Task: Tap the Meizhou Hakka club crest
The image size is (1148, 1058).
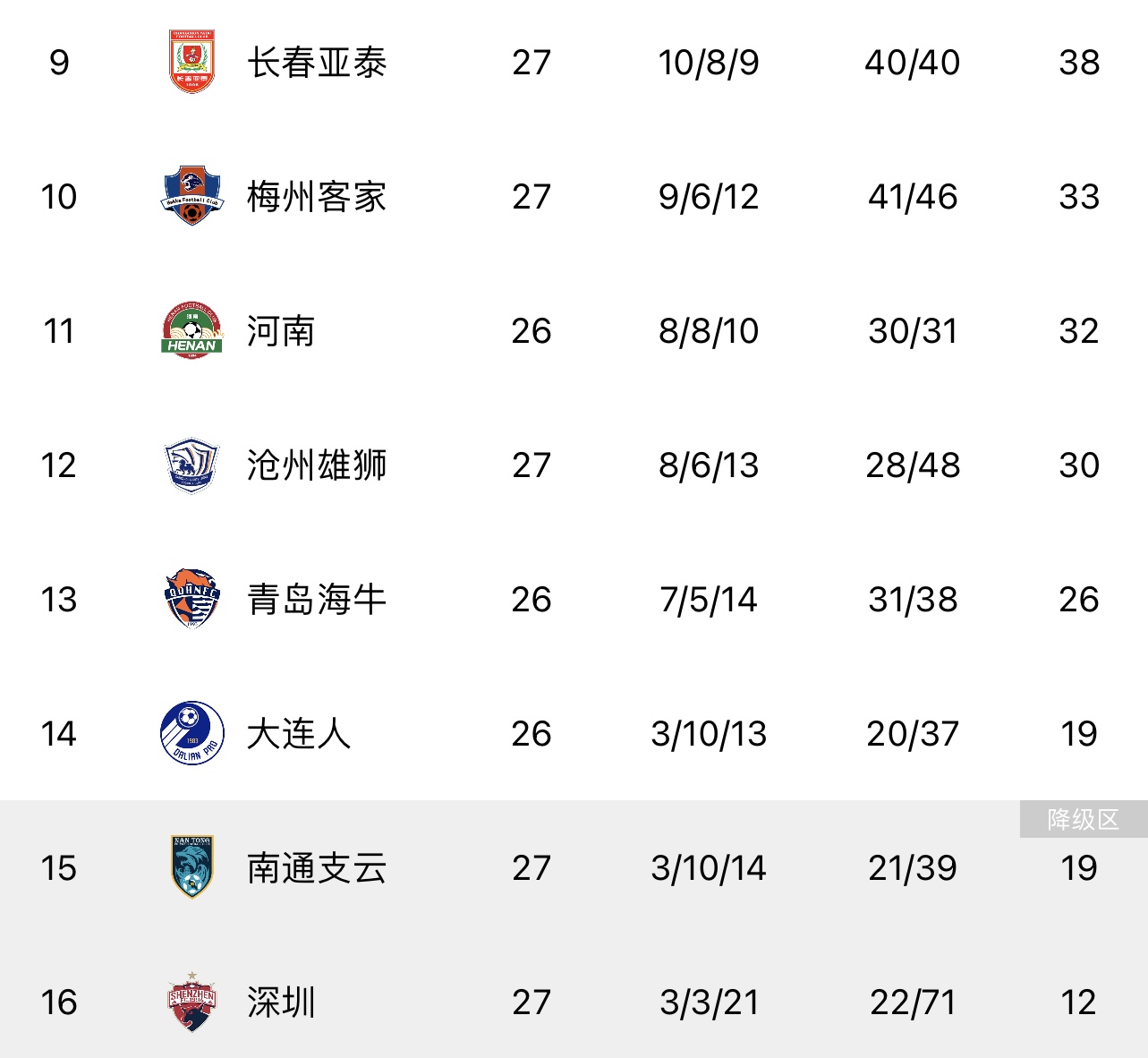Action: 191,196
